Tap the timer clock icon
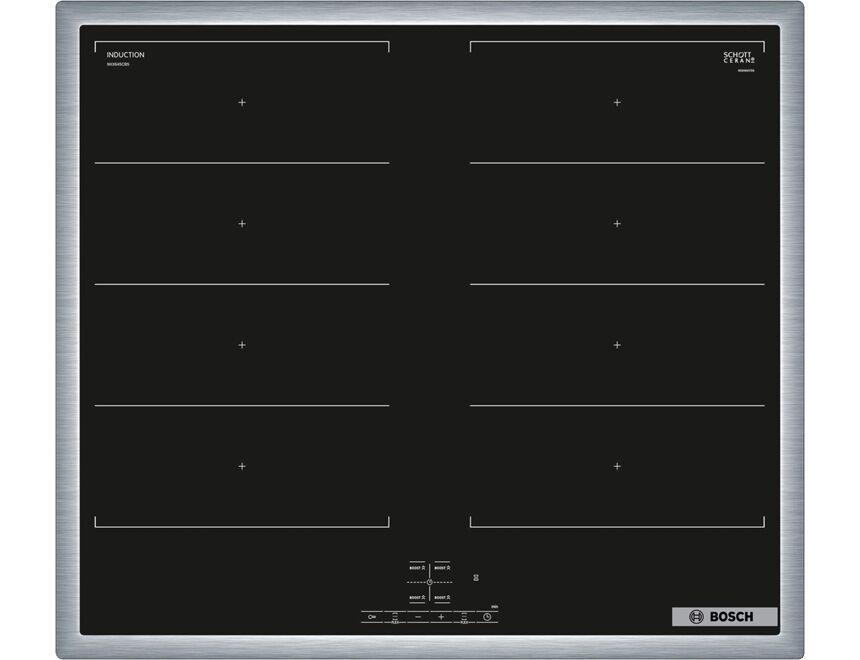Image resolution: width=860 pixels, height=660 pixels. (486, 617)
